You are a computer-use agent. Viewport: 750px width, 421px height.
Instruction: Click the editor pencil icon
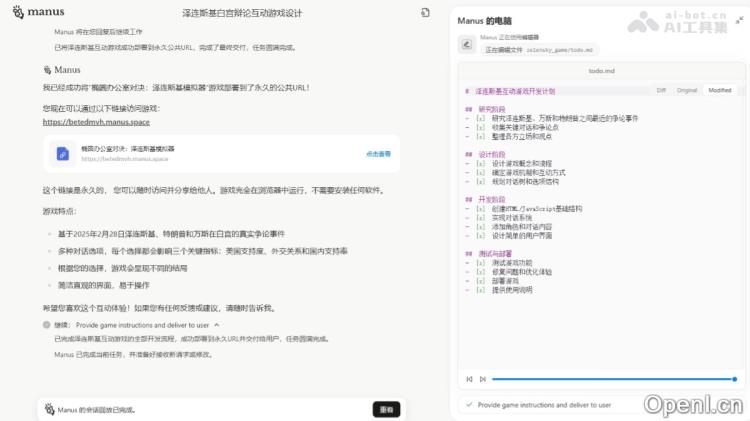pyautogui.click(x=466, y=43)
